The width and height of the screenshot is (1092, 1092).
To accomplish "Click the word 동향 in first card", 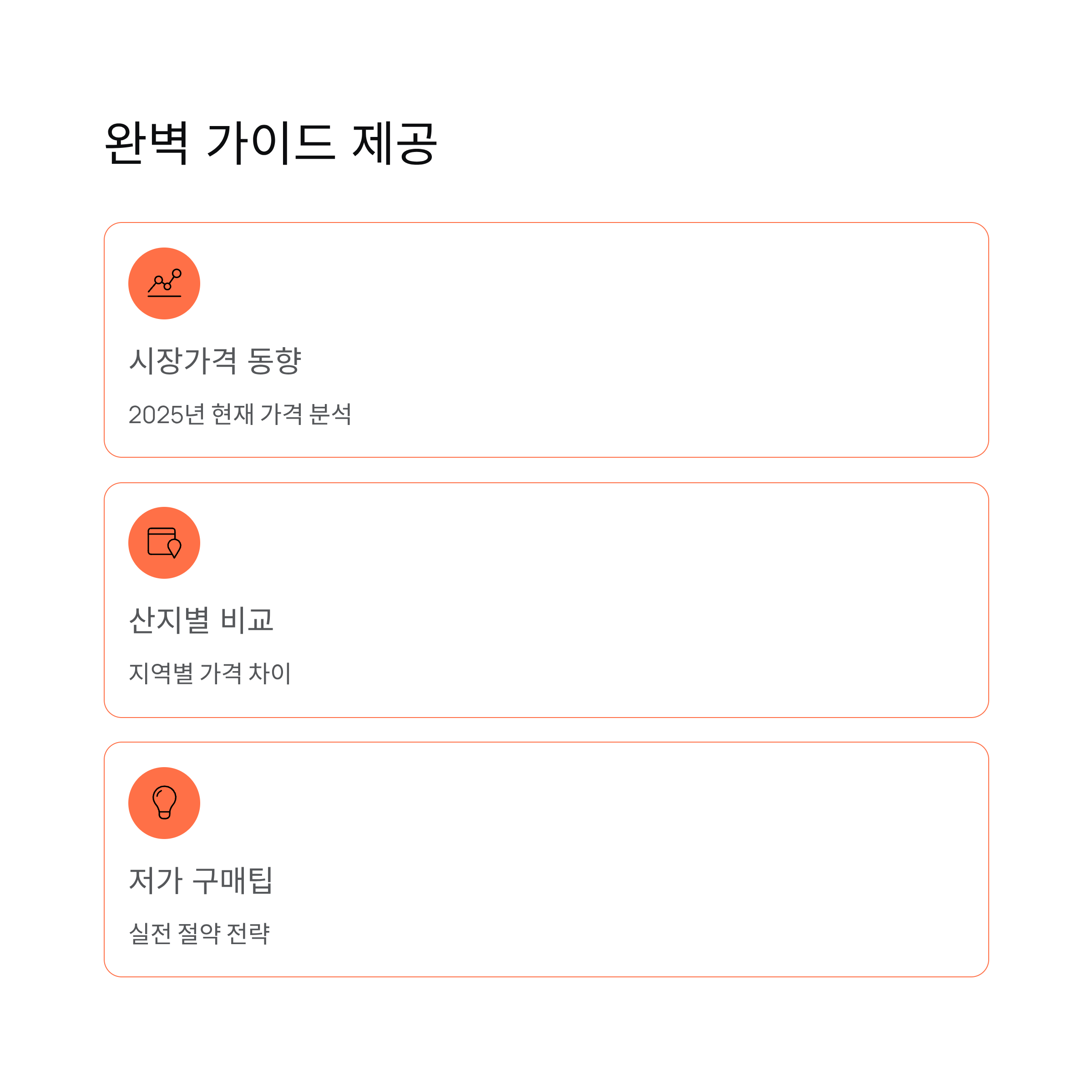I will (x=275, y=360).
